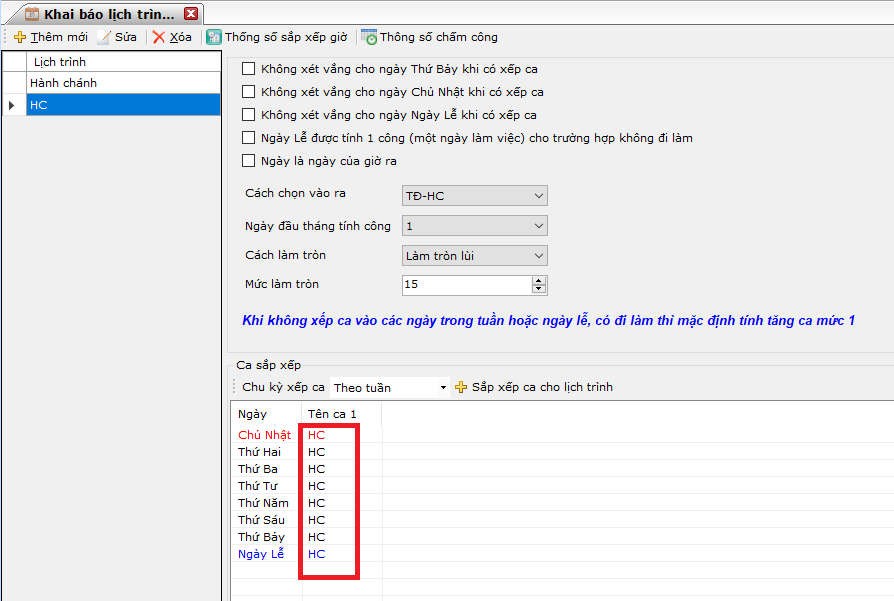This screenshot has height=601, width=894.
Task: Click the tab icon of Khai báo lịch trình
Action: pyautogui.click(x=32, y=14)
